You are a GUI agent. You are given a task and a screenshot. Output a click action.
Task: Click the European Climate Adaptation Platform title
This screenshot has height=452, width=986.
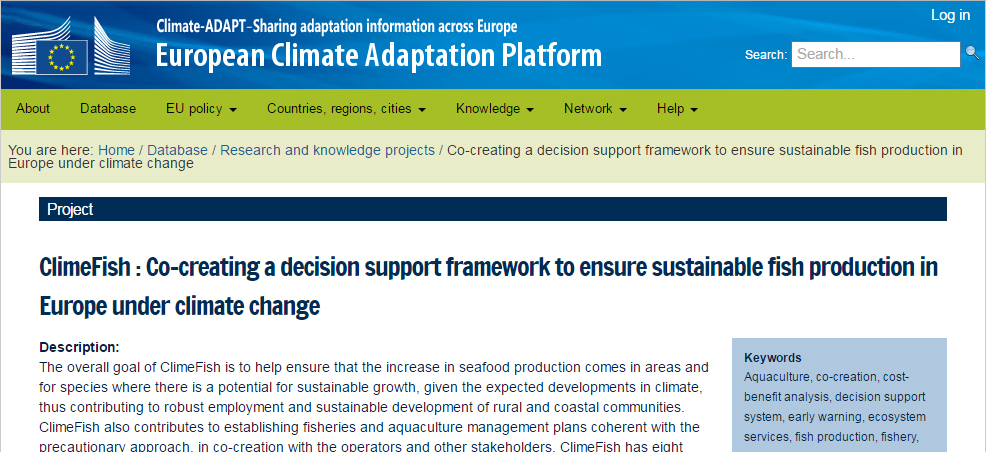(379, 56)
